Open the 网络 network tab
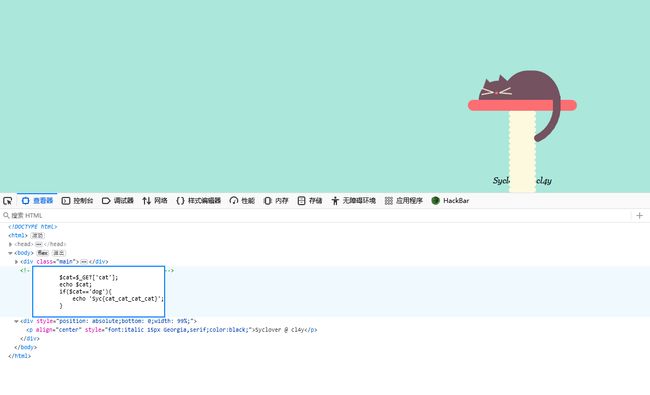 pos(155,201)
